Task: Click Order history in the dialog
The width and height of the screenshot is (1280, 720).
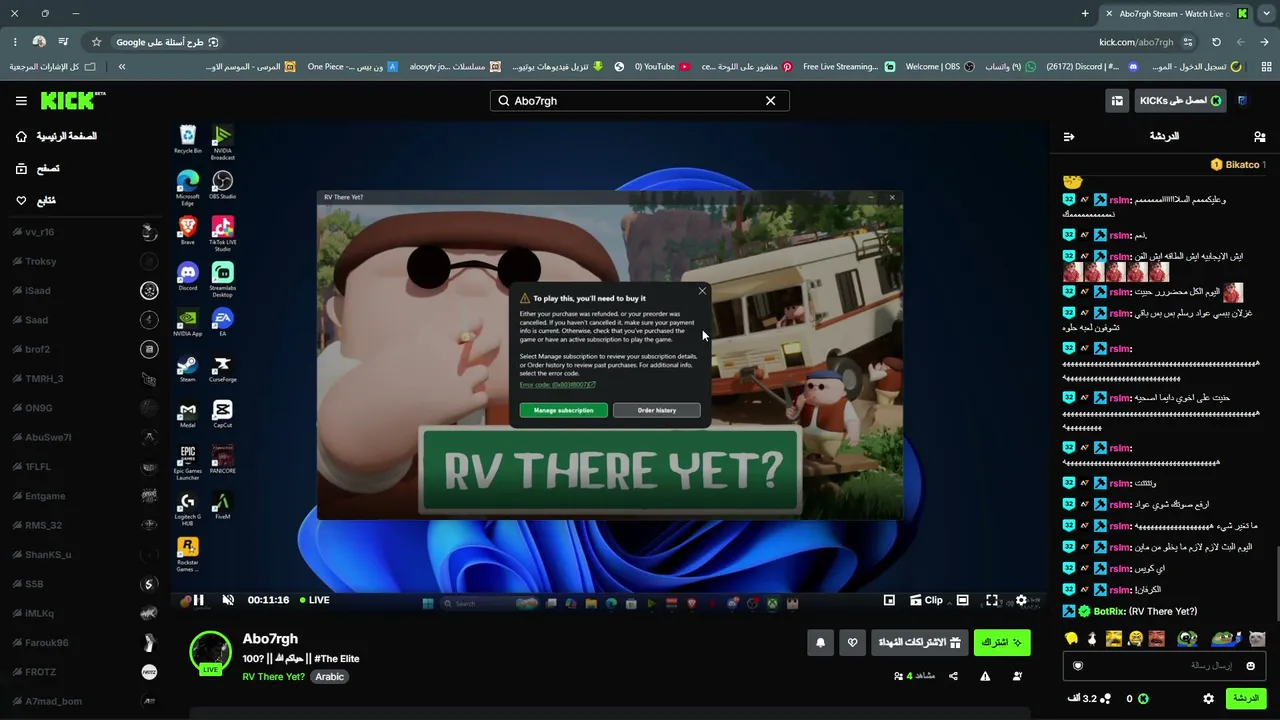Action: coord(656,410)
